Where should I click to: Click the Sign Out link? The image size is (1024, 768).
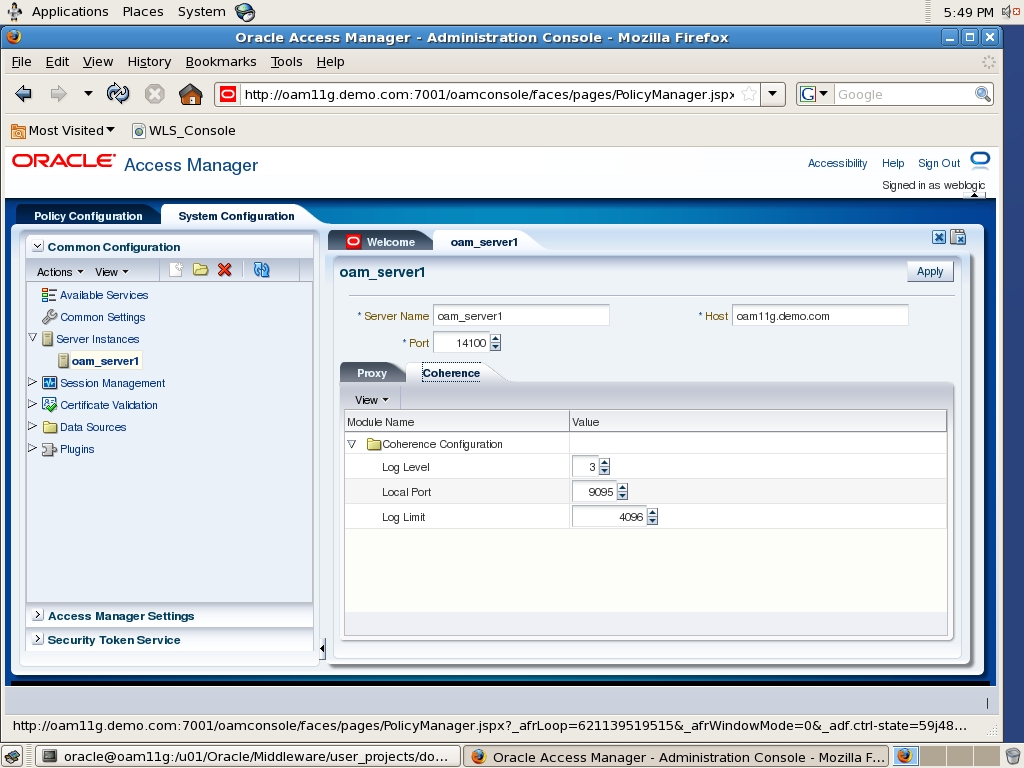point(938,163)
